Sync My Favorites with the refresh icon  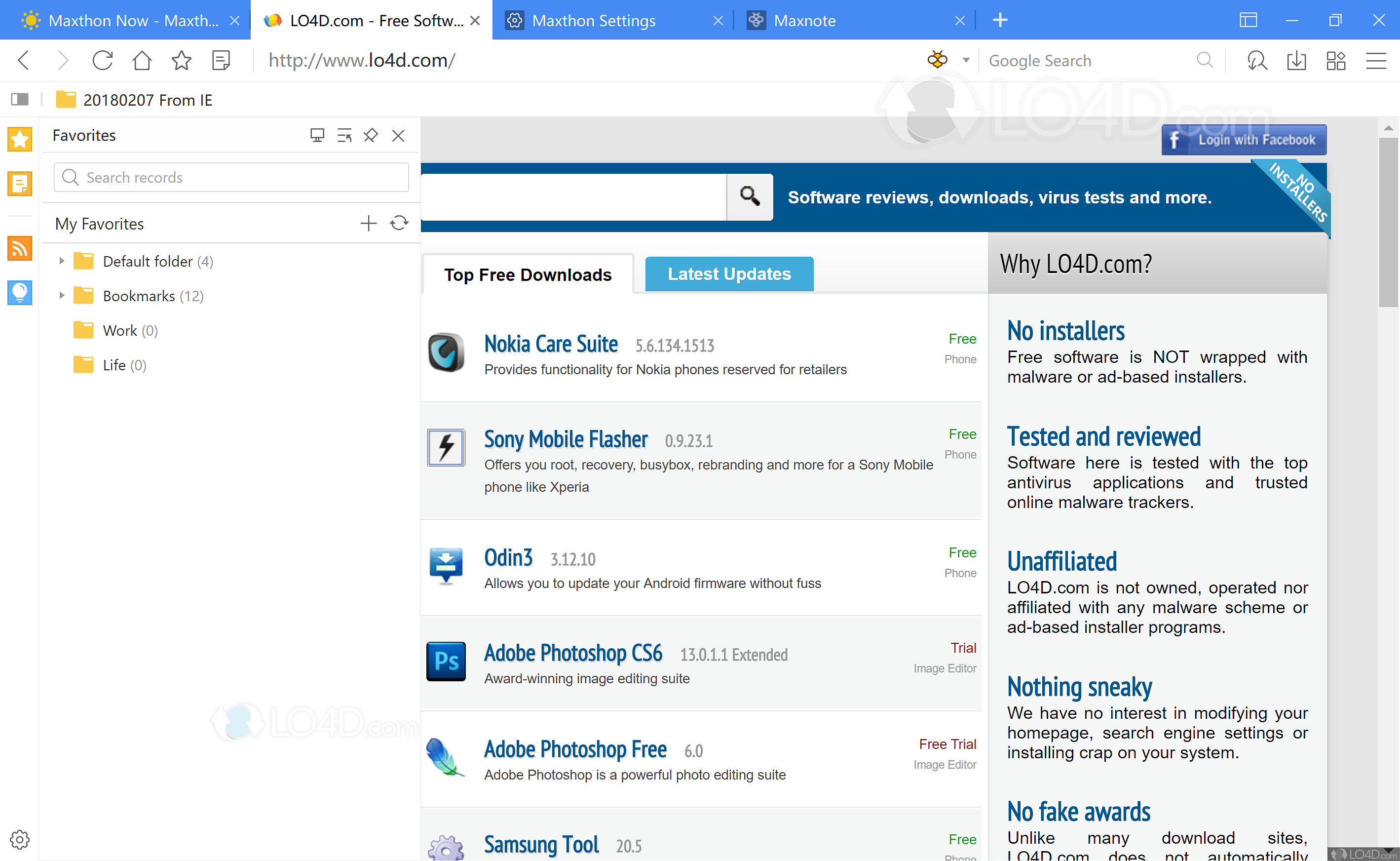(x=399, y=223)
